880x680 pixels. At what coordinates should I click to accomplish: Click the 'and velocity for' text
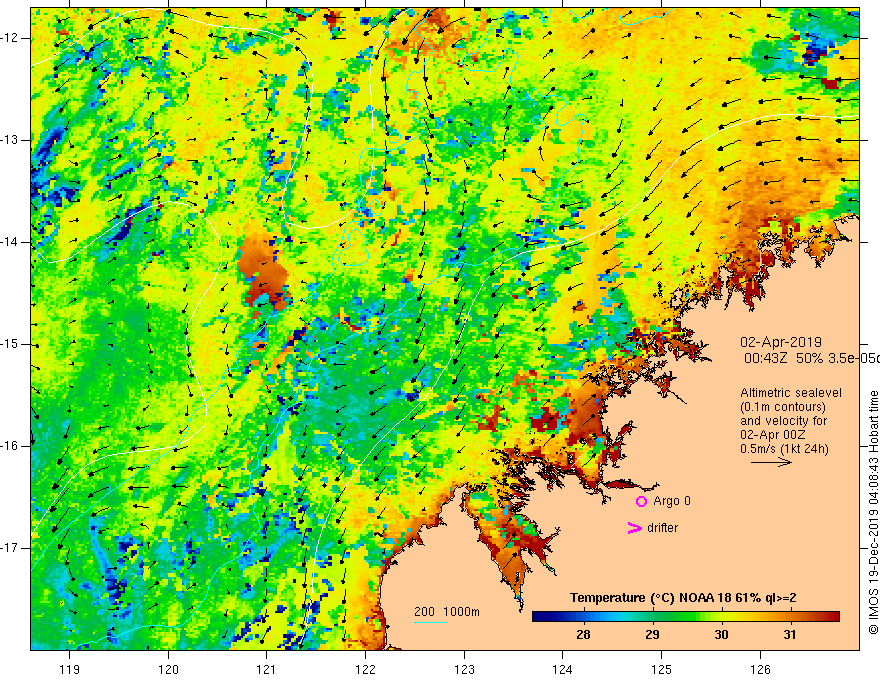coord(783,421)
